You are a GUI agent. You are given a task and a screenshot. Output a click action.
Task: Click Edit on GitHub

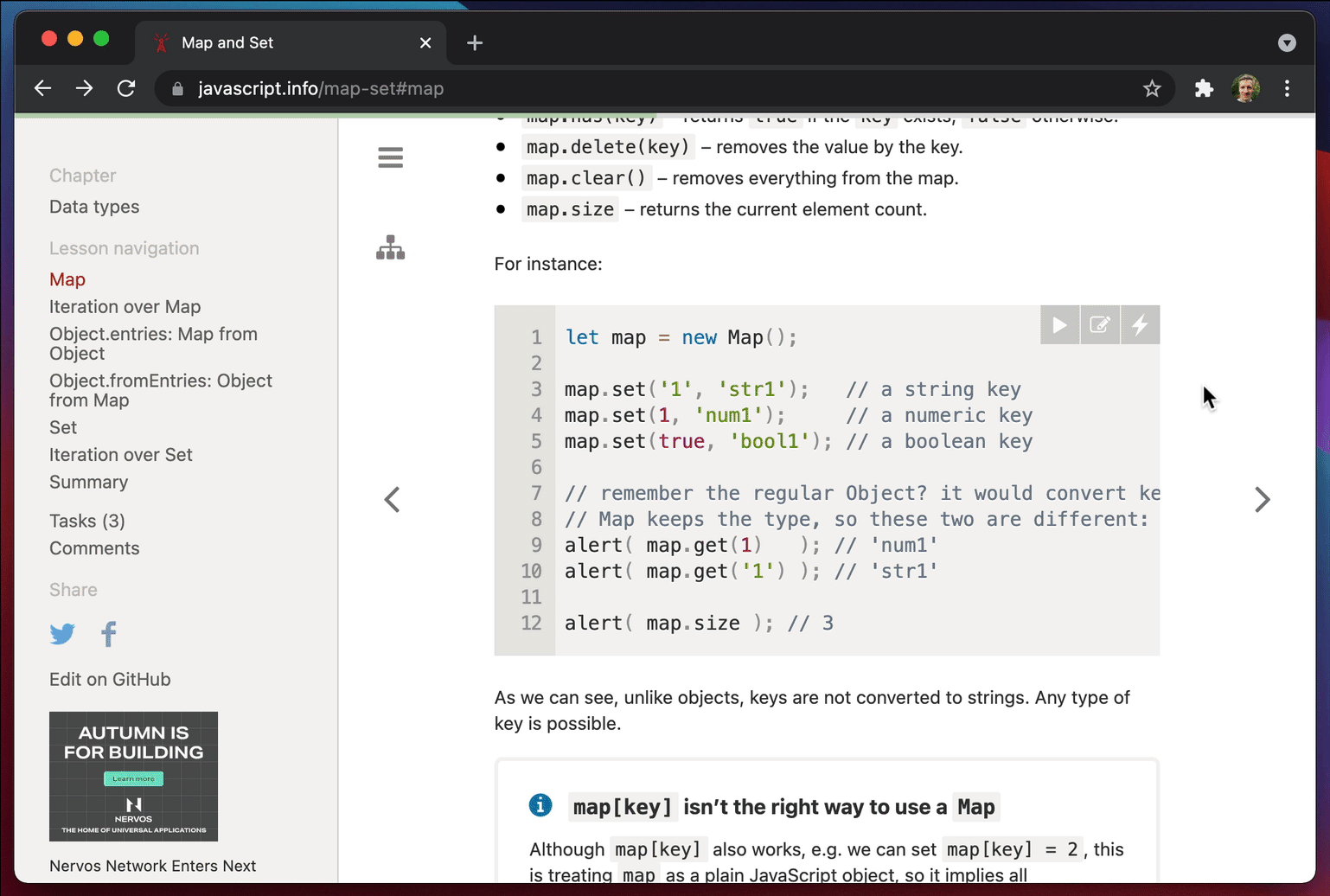tap(110, 679)
